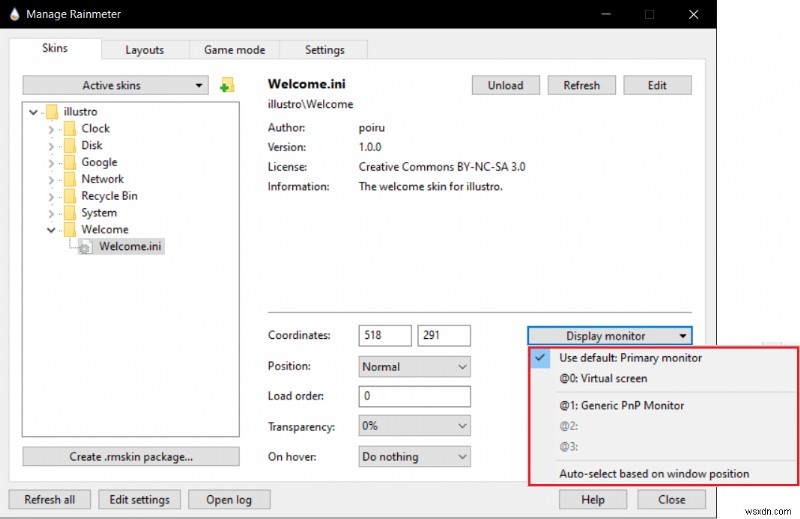
Task: Click the Clock folder icon
Action: coord(70,128)
